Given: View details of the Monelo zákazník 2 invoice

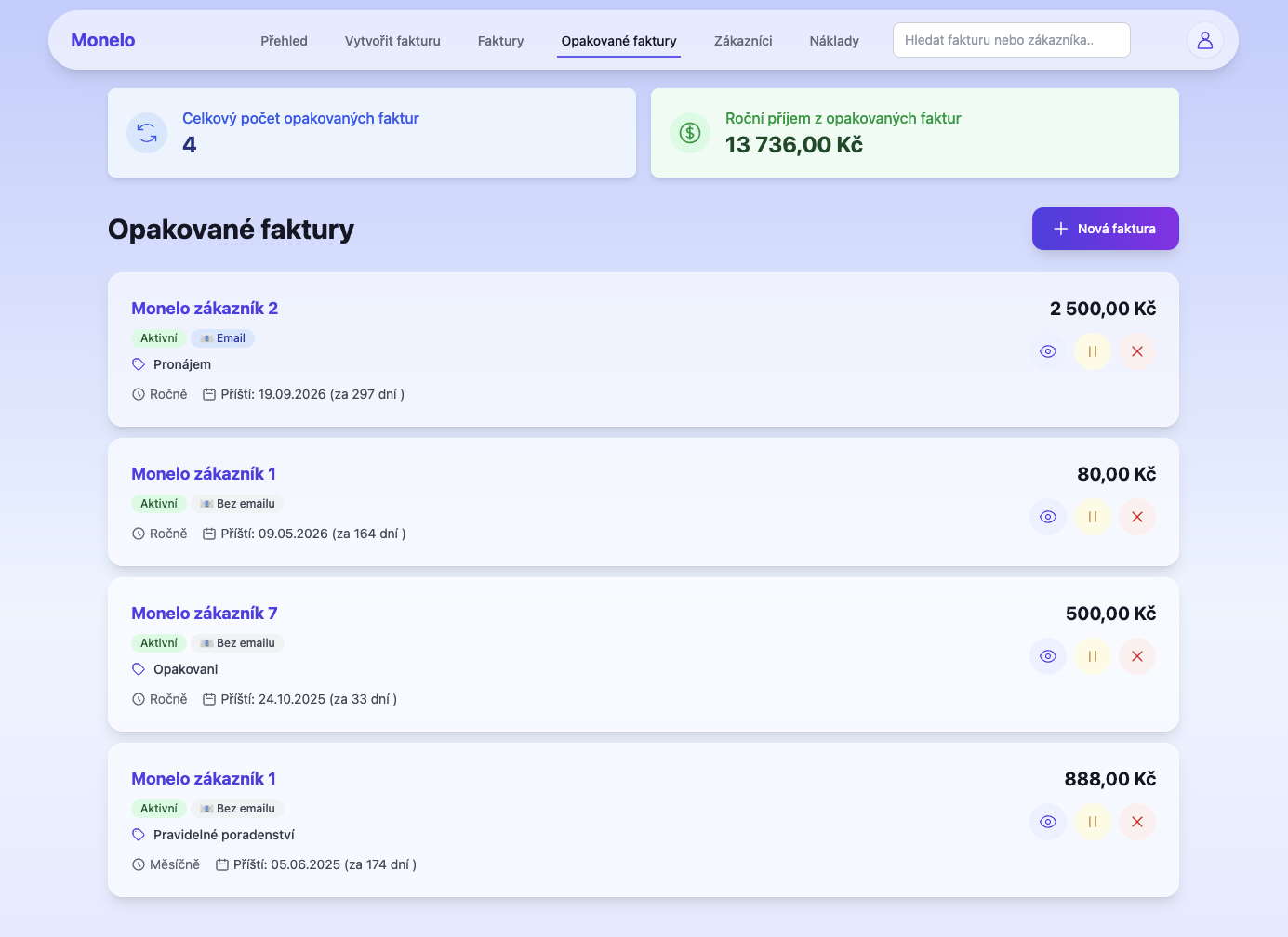Looking at the screenshot, I should 1048,351.
